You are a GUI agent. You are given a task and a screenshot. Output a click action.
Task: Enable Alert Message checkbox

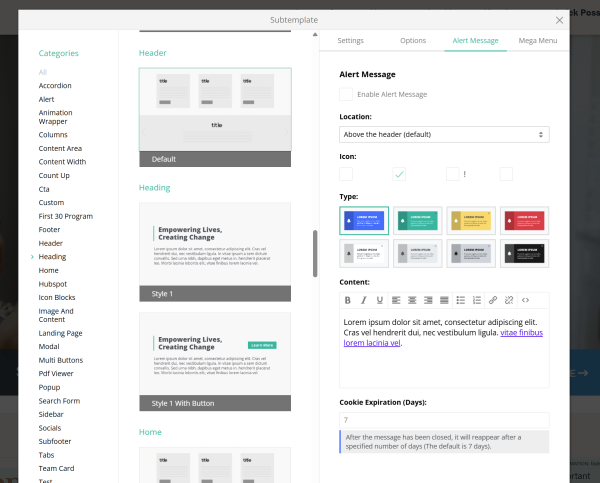pos(346,94)
